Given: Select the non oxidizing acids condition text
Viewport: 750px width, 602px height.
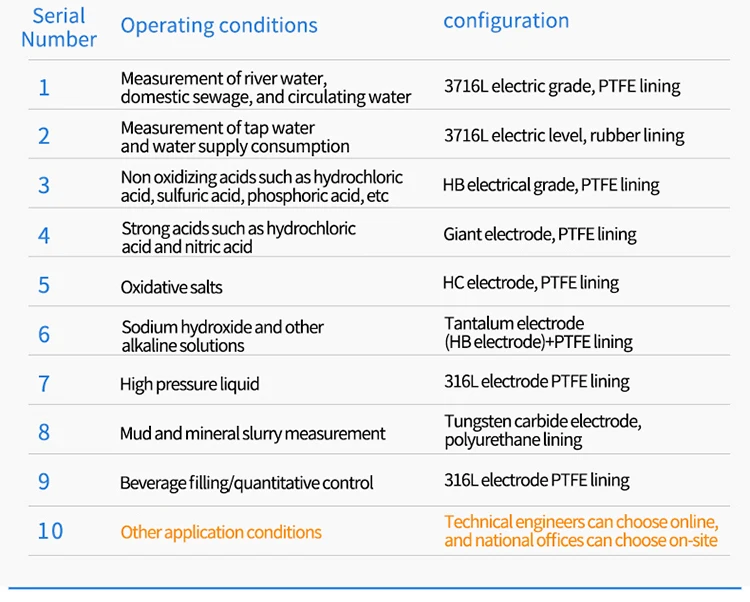Looking at the screenshot, I should [x=261, y=186].
